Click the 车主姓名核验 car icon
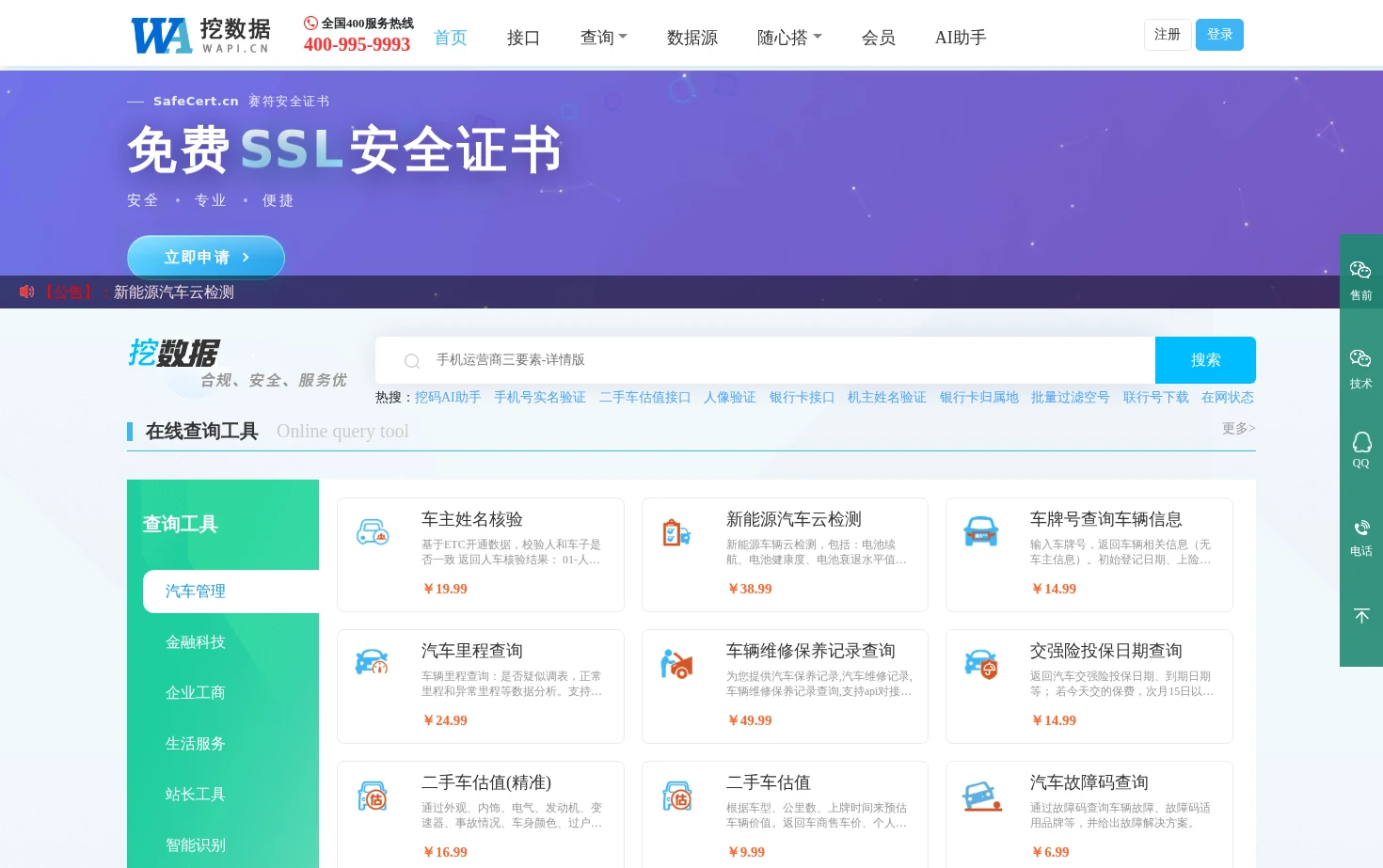Screen dimensions: 1383x868 [373, 532]
